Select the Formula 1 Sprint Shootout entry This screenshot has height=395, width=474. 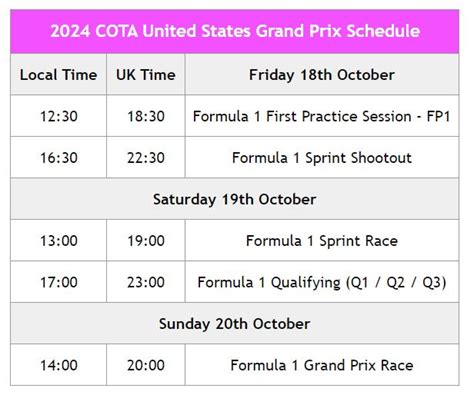tap(322, 158)
